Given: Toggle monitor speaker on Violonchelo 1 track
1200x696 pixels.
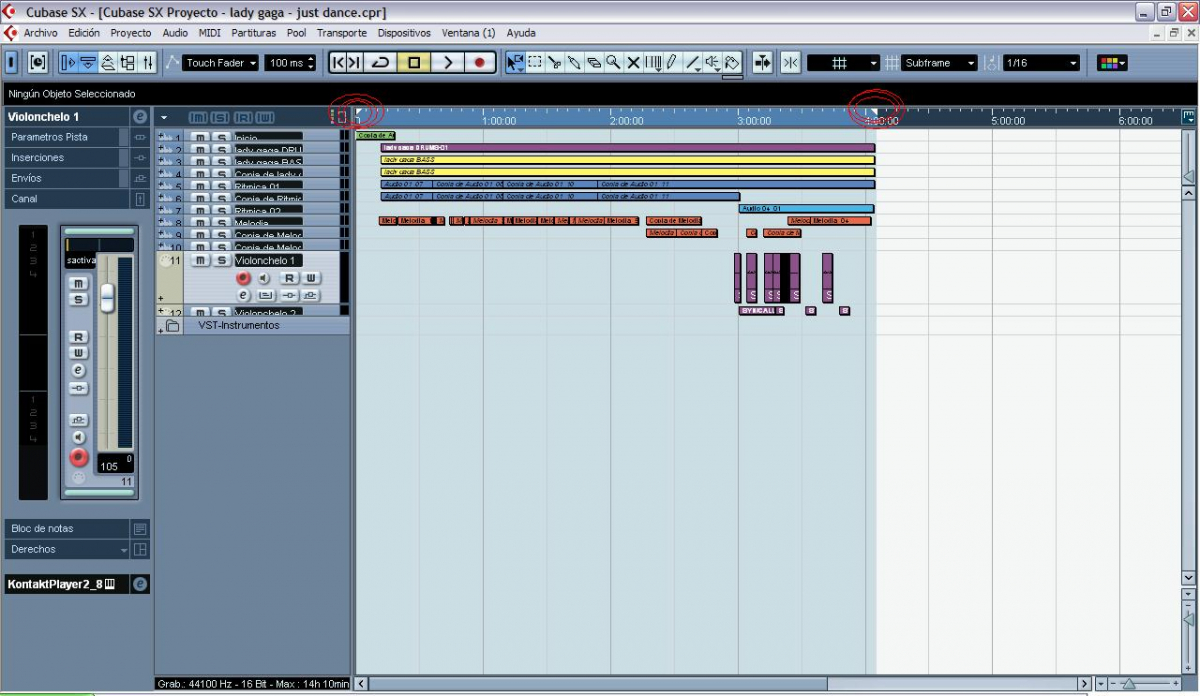Looking at the screenshot, I should pos(264,278).
